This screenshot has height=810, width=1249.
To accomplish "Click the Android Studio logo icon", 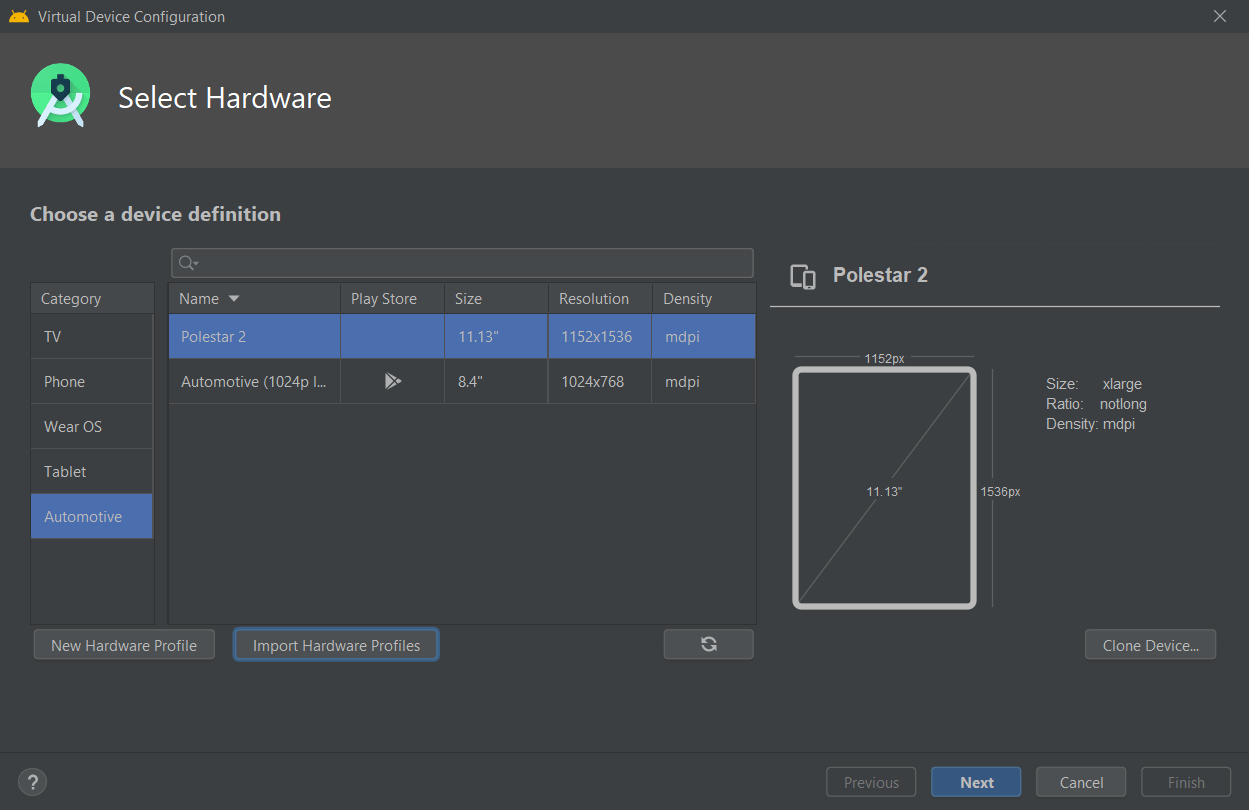I will pos(61,96).
